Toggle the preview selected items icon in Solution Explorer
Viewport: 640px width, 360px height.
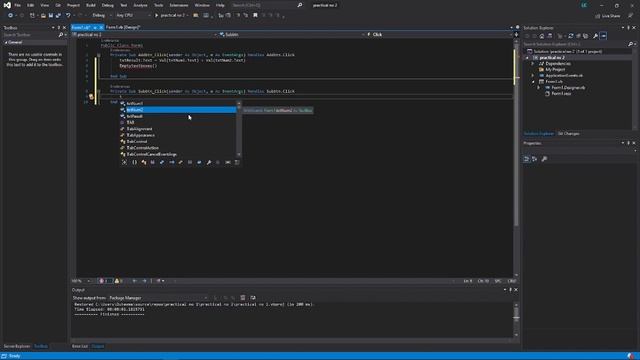click(603, 36)
